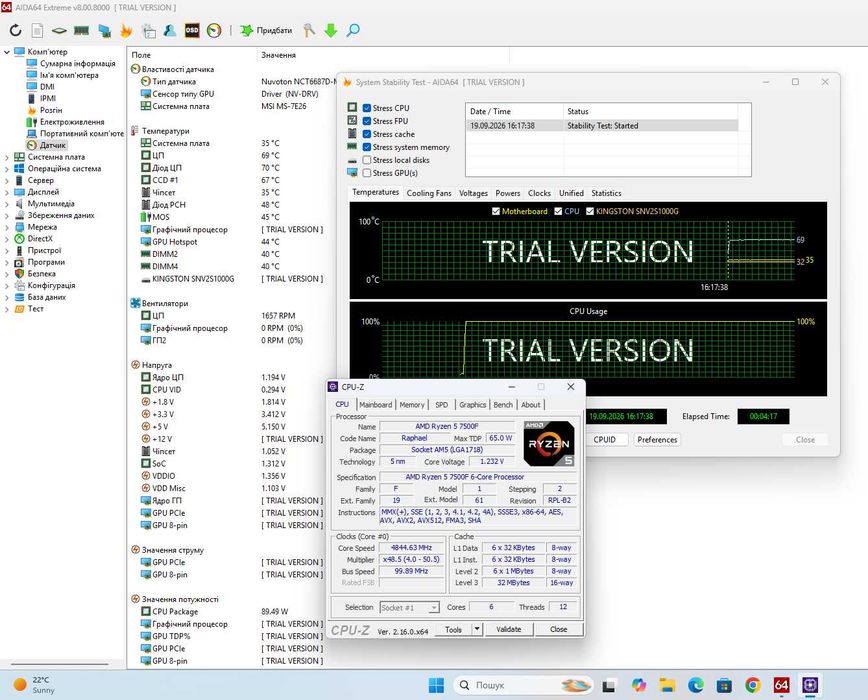Expand the Системна плата tree node
The image size is (868, 700).
coord(7,157)
